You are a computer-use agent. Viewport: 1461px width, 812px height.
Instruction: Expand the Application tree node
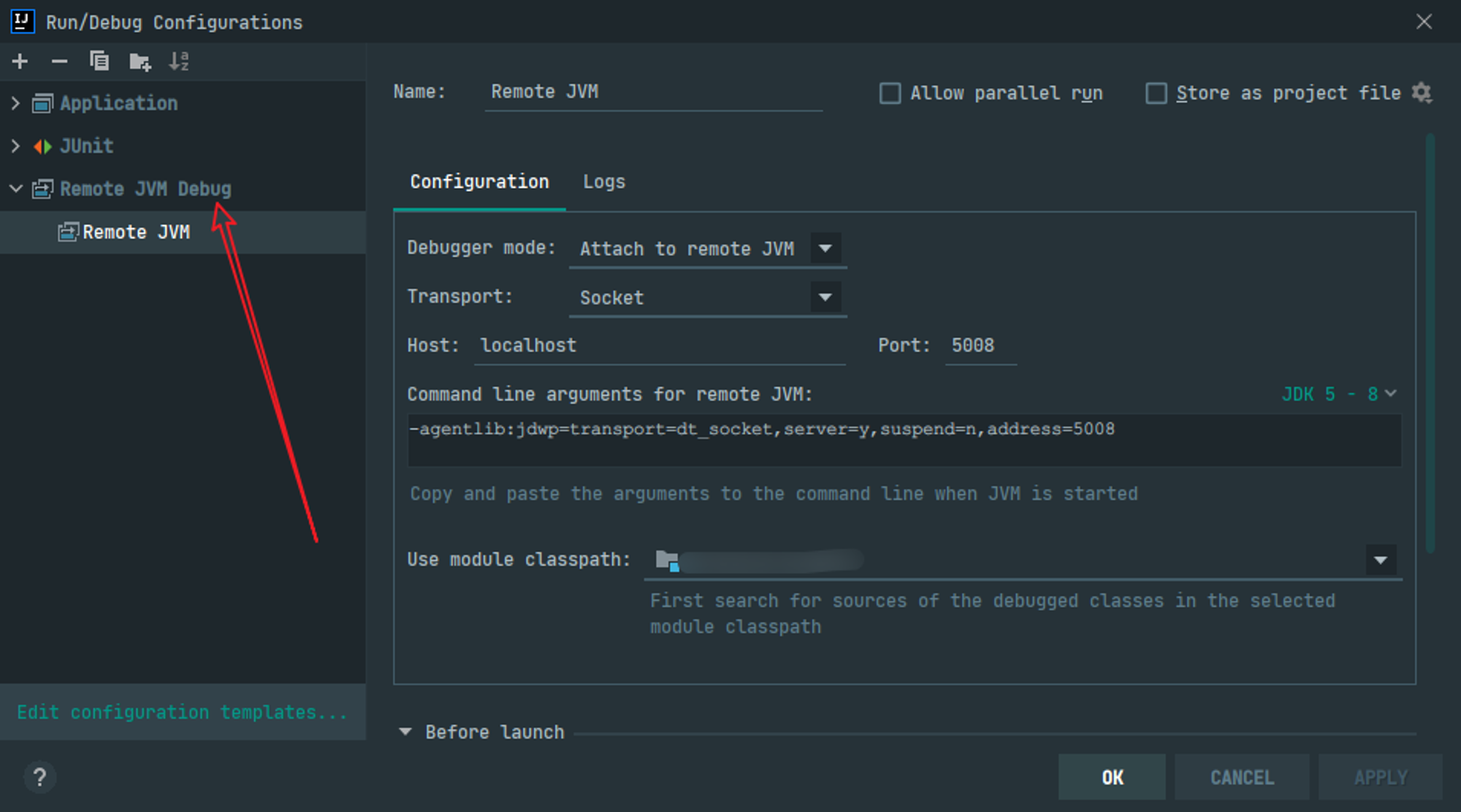tap(15, 104)
